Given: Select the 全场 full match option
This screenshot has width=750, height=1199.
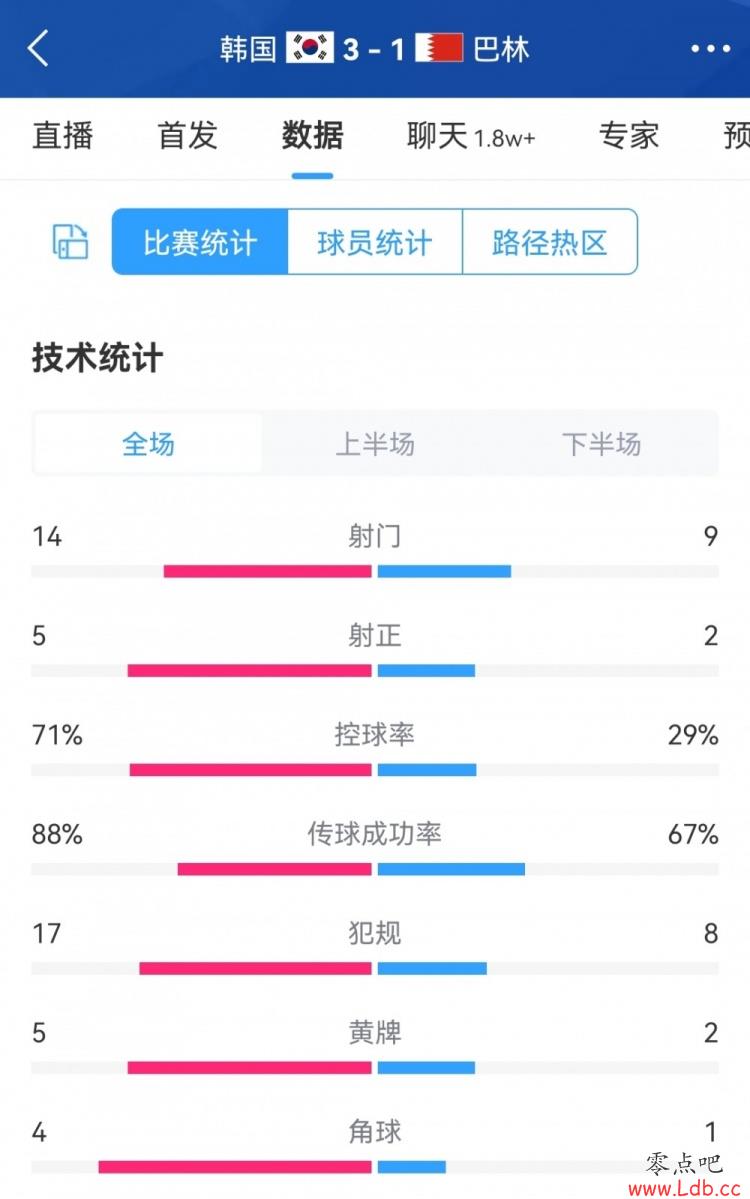Looking at the screenshot, I should click(x=148, y=444).
